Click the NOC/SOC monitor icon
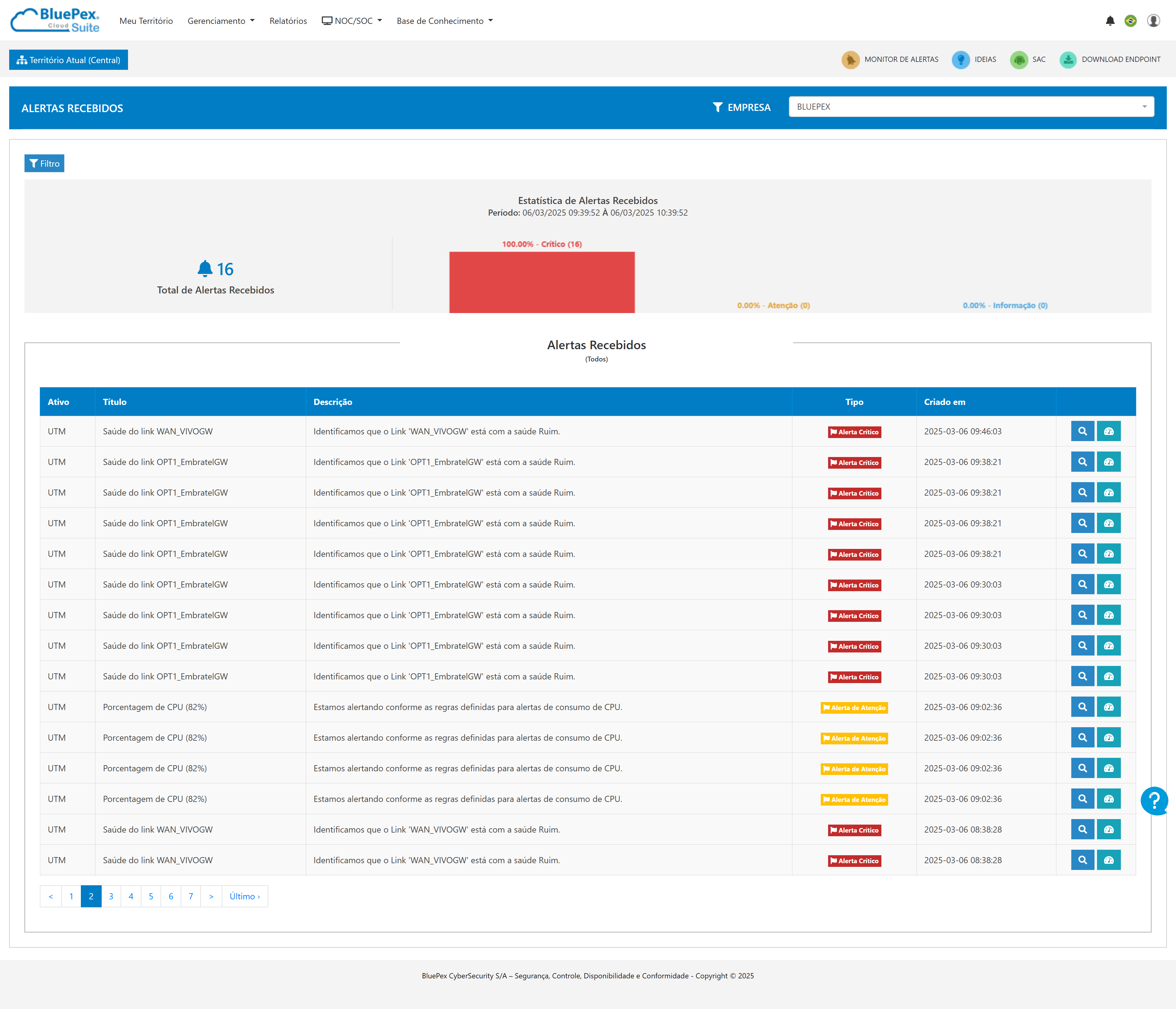Viewport: 1176px width, 1009px height. point(327,21)
